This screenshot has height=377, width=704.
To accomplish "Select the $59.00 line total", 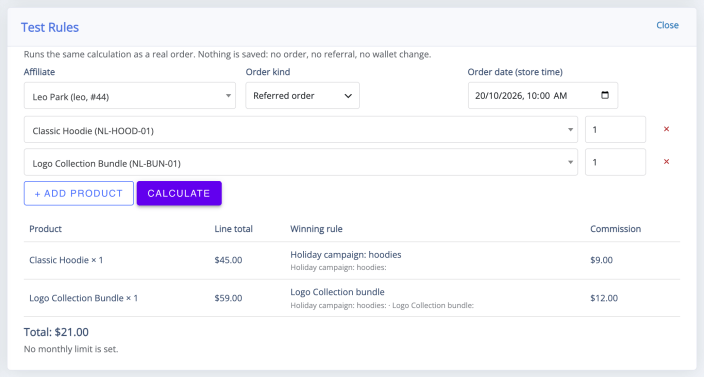I will pos(228,298).
